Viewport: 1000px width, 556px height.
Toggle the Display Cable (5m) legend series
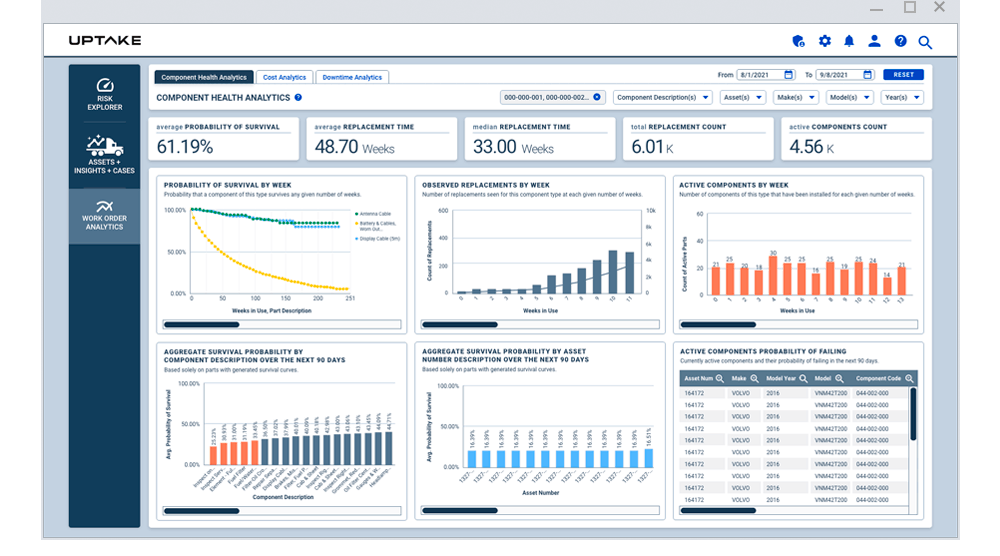380,239
